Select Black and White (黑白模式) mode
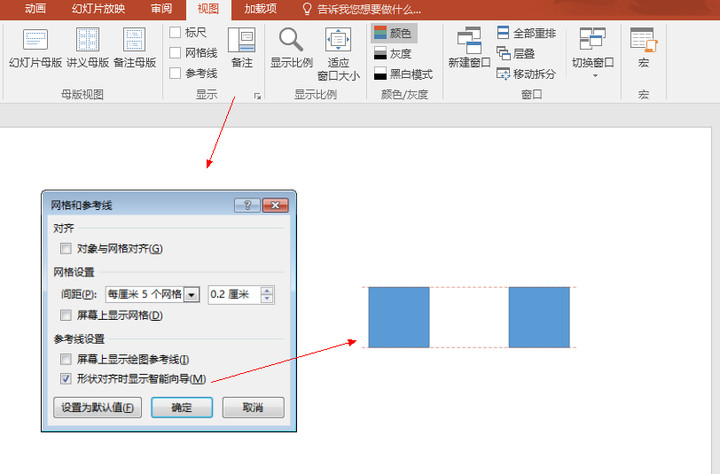720x474 pixels. [x=404, y=74]
